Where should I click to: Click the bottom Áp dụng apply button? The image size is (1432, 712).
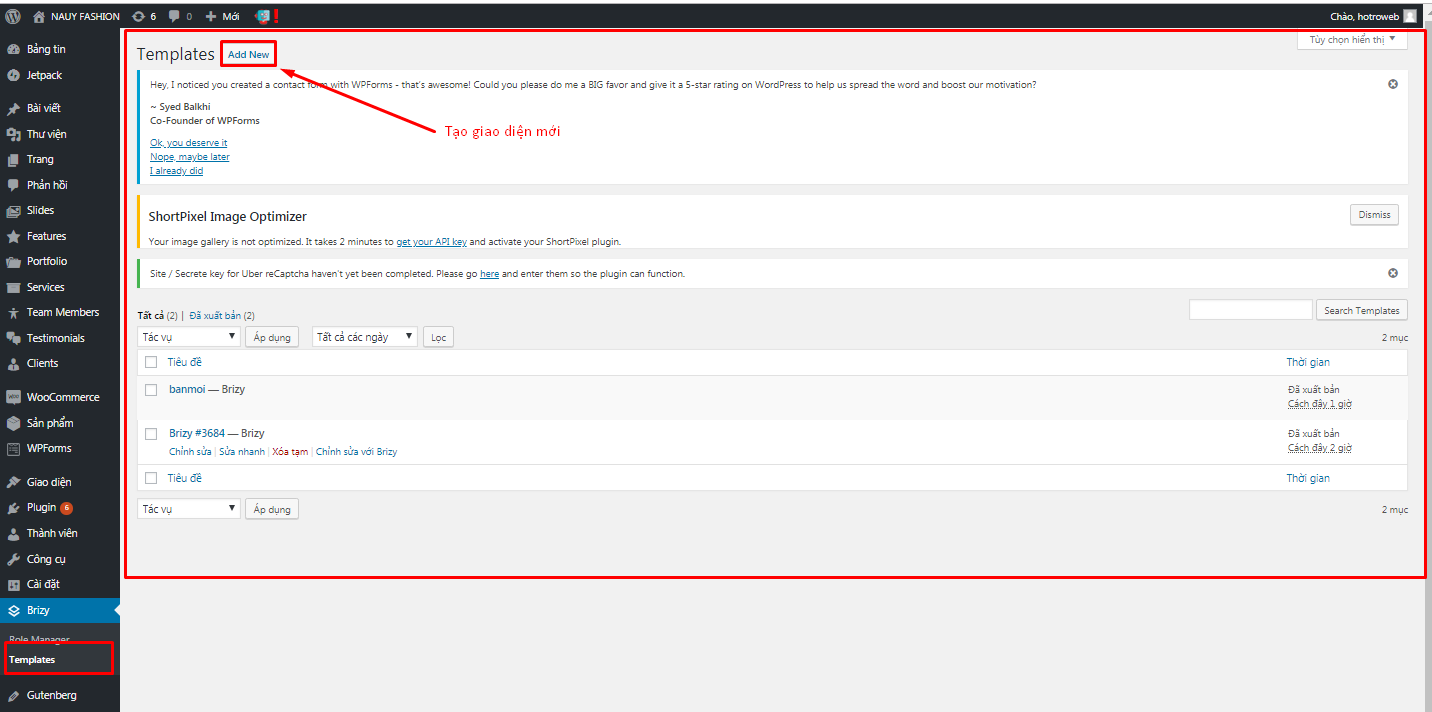[x=272, y=509]
